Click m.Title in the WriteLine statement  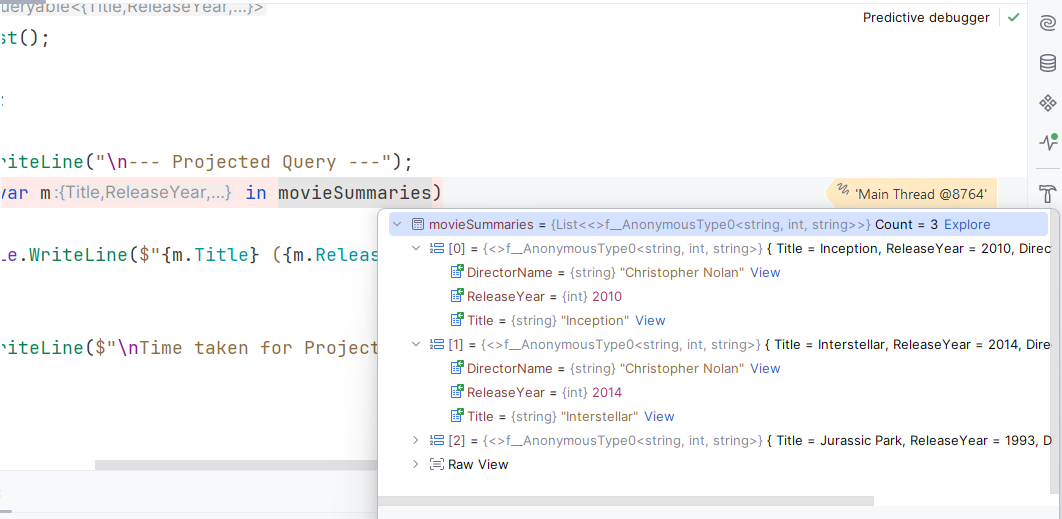tap(217, 255)
